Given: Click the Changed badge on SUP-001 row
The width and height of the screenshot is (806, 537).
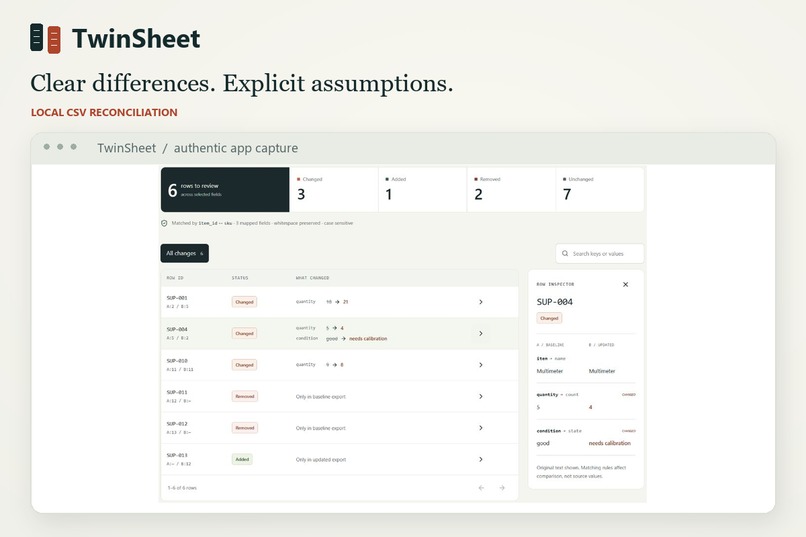Looking at the screenshot, I should [244, 302].
